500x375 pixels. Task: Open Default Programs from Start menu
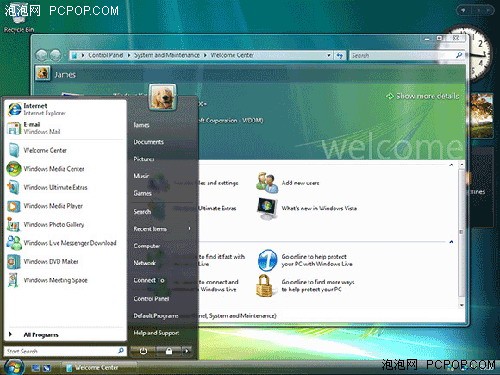click(156, 316)
